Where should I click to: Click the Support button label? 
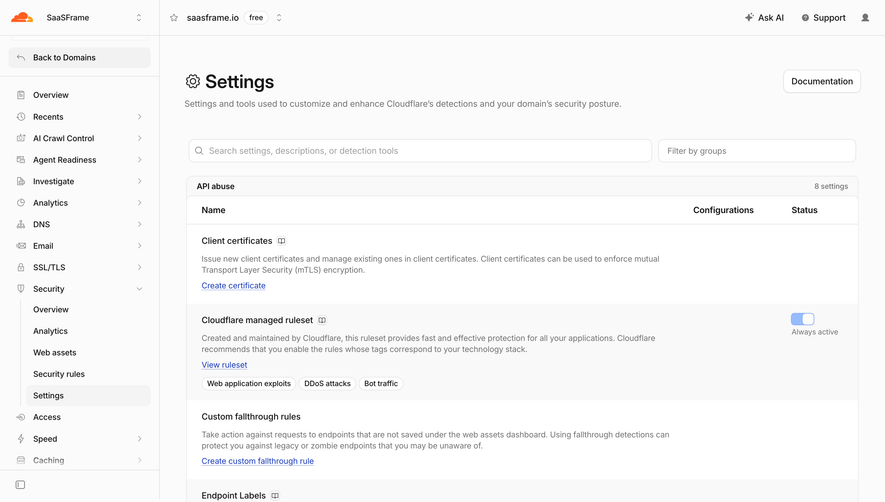click(x=829, y=18)
